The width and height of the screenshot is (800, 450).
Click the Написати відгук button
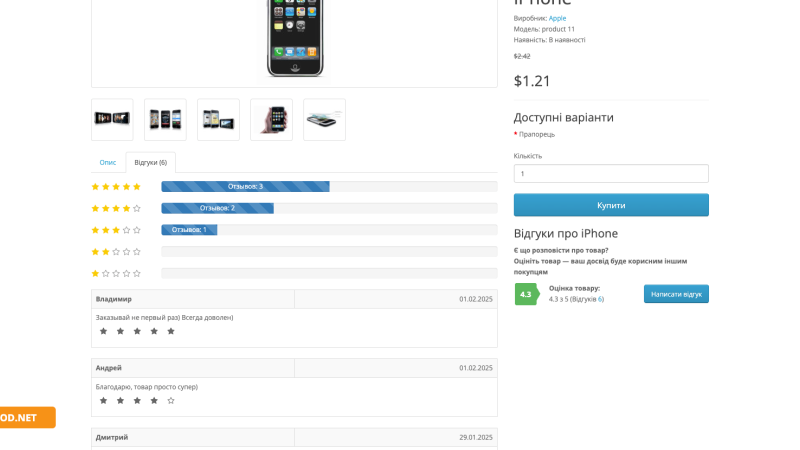click(676, 294)
